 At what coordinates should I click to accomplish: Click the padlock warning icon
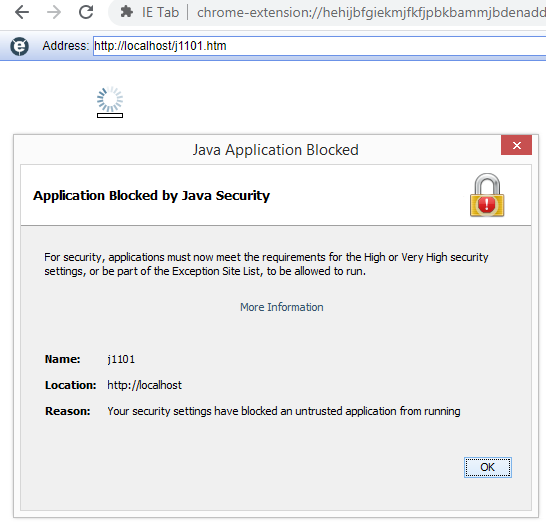[x=487, y=195]
